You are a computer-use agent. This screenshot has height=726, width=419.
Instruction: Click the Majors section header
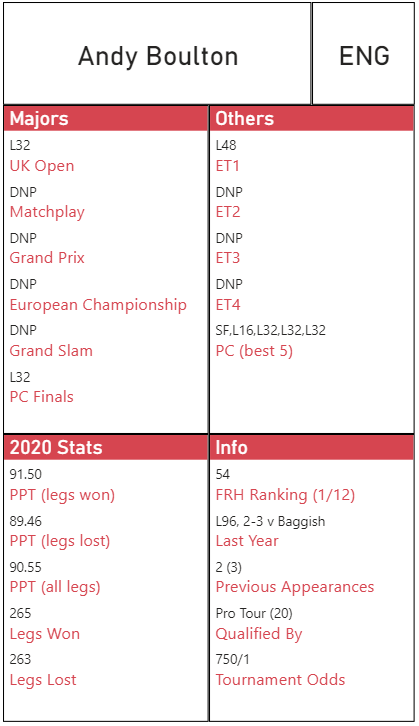click(x=106, y=119)
